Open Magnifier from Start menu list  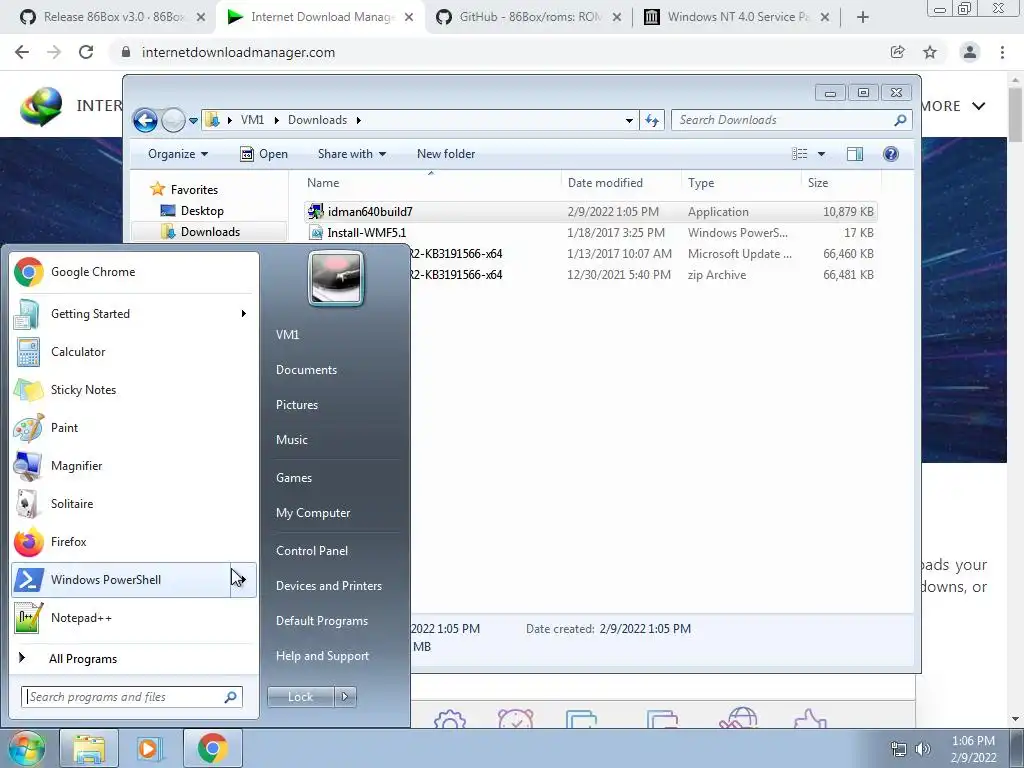134,466
